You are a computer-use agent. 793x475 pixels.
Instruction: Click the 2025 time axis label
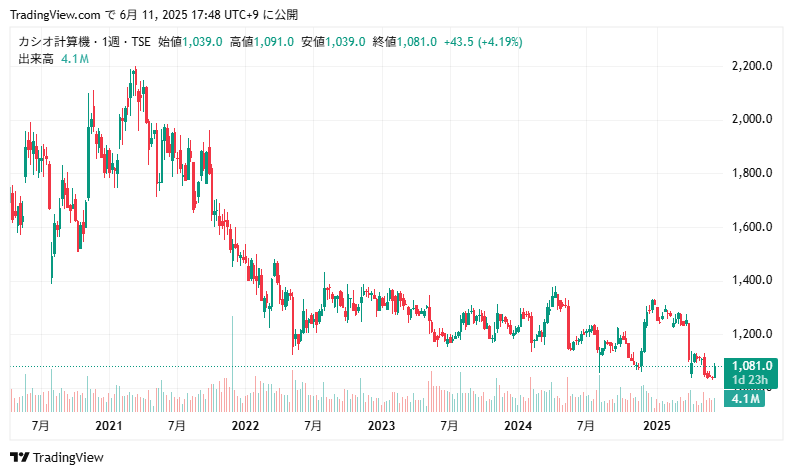coord(656,426)
